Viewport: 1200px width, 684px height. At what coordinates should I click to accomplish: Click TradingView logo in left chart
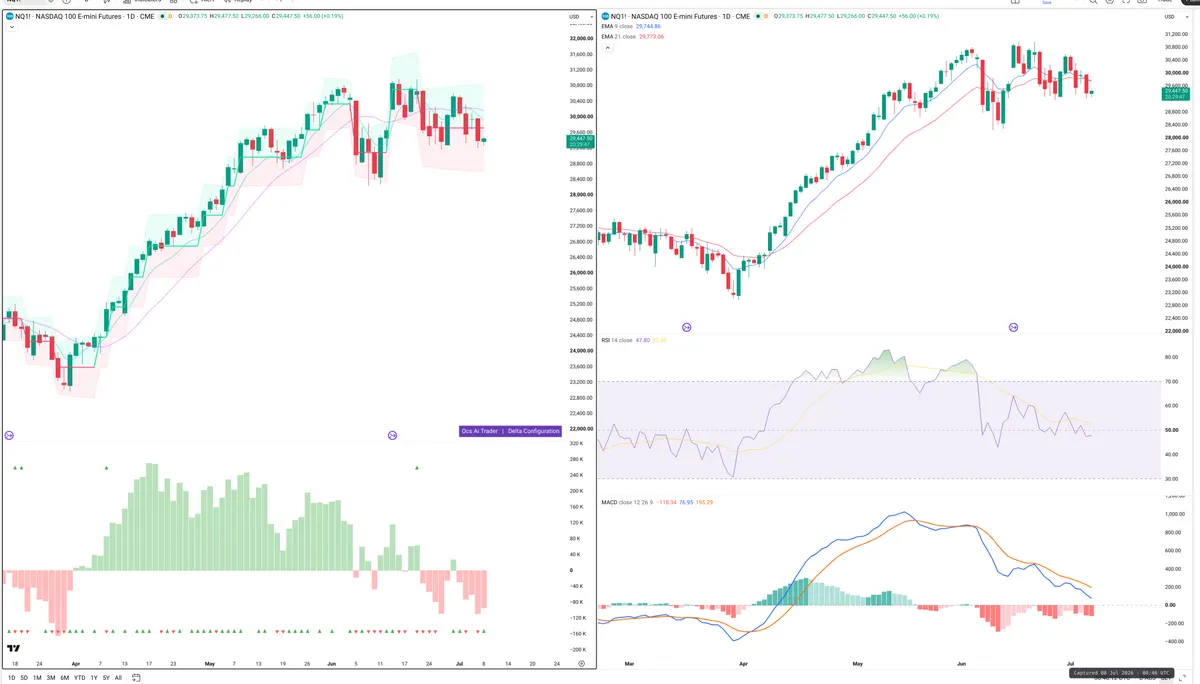coord(14,649)
